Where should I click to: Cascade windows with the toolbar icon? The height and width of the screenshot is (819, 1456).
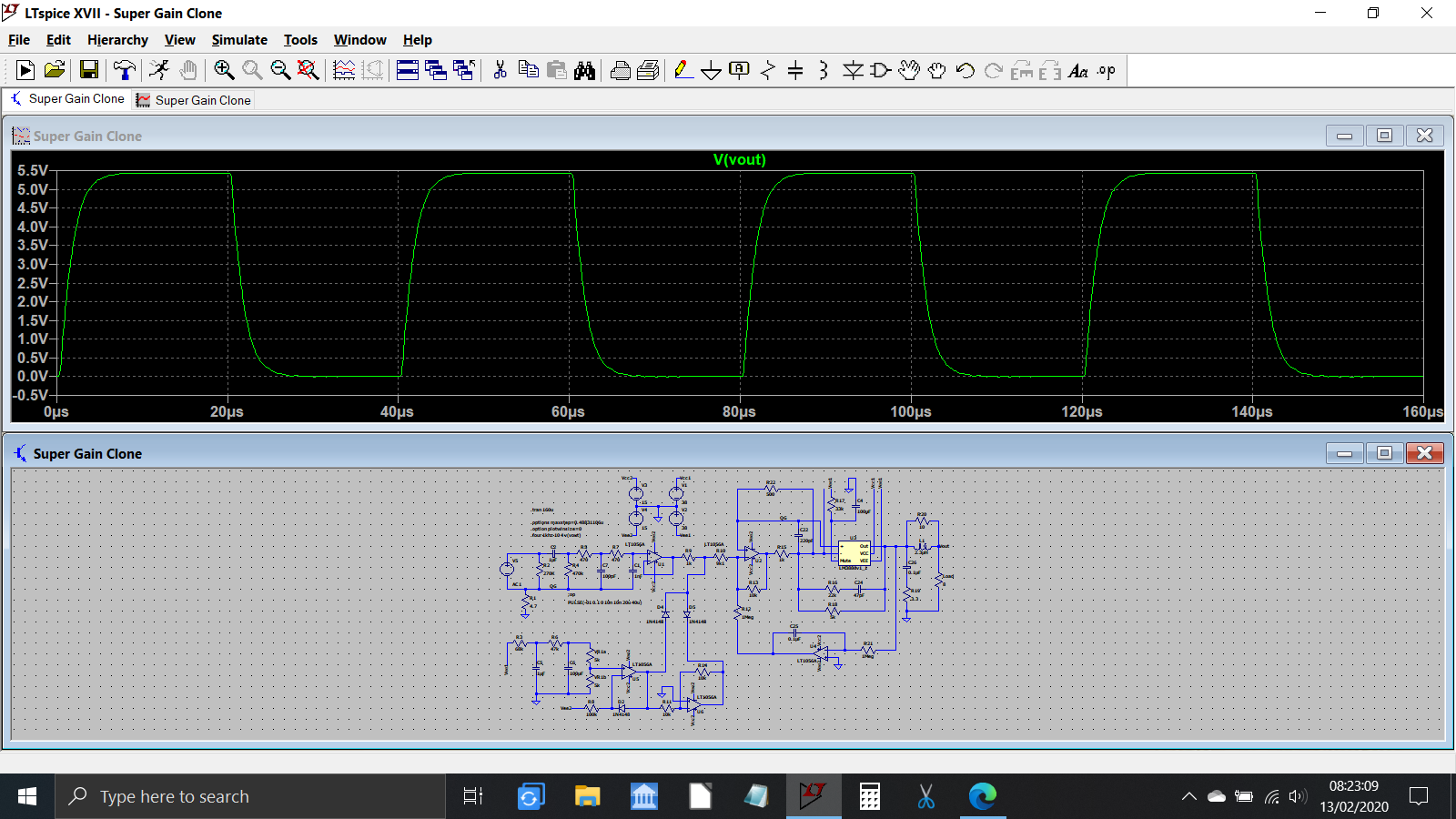[436, 70]
